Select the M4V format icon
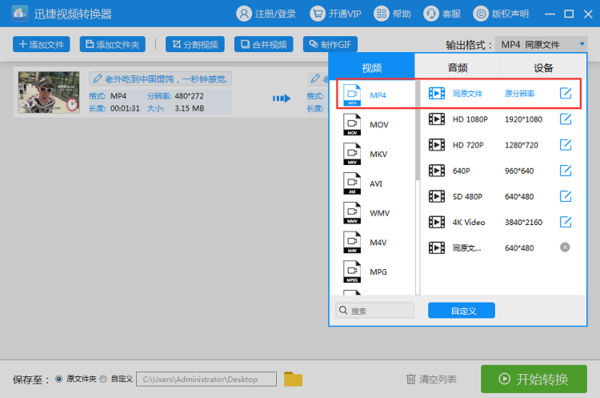The height and width of the screenshot is (398, 600). tap(352, 242)
